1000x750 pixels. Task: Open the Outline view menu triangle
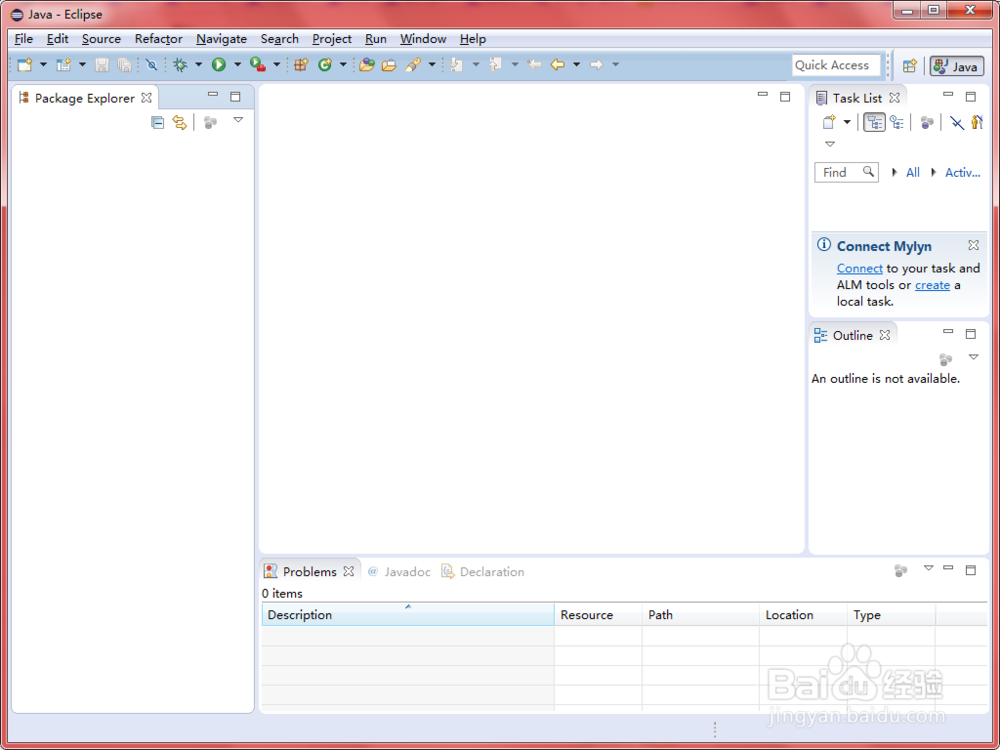point(973,357)
